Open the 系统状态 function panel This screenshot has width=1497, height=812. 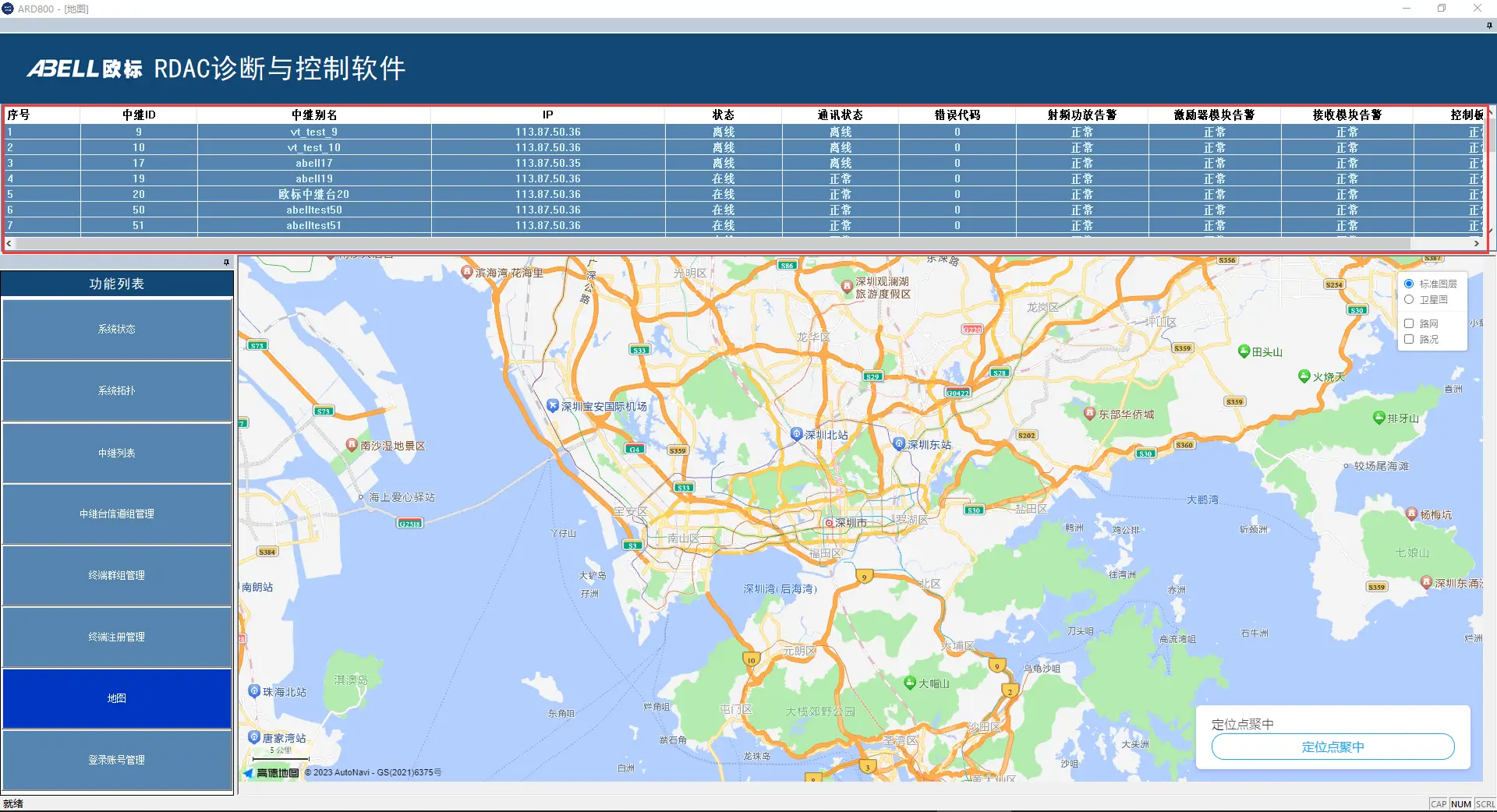[x=117, y=329]
